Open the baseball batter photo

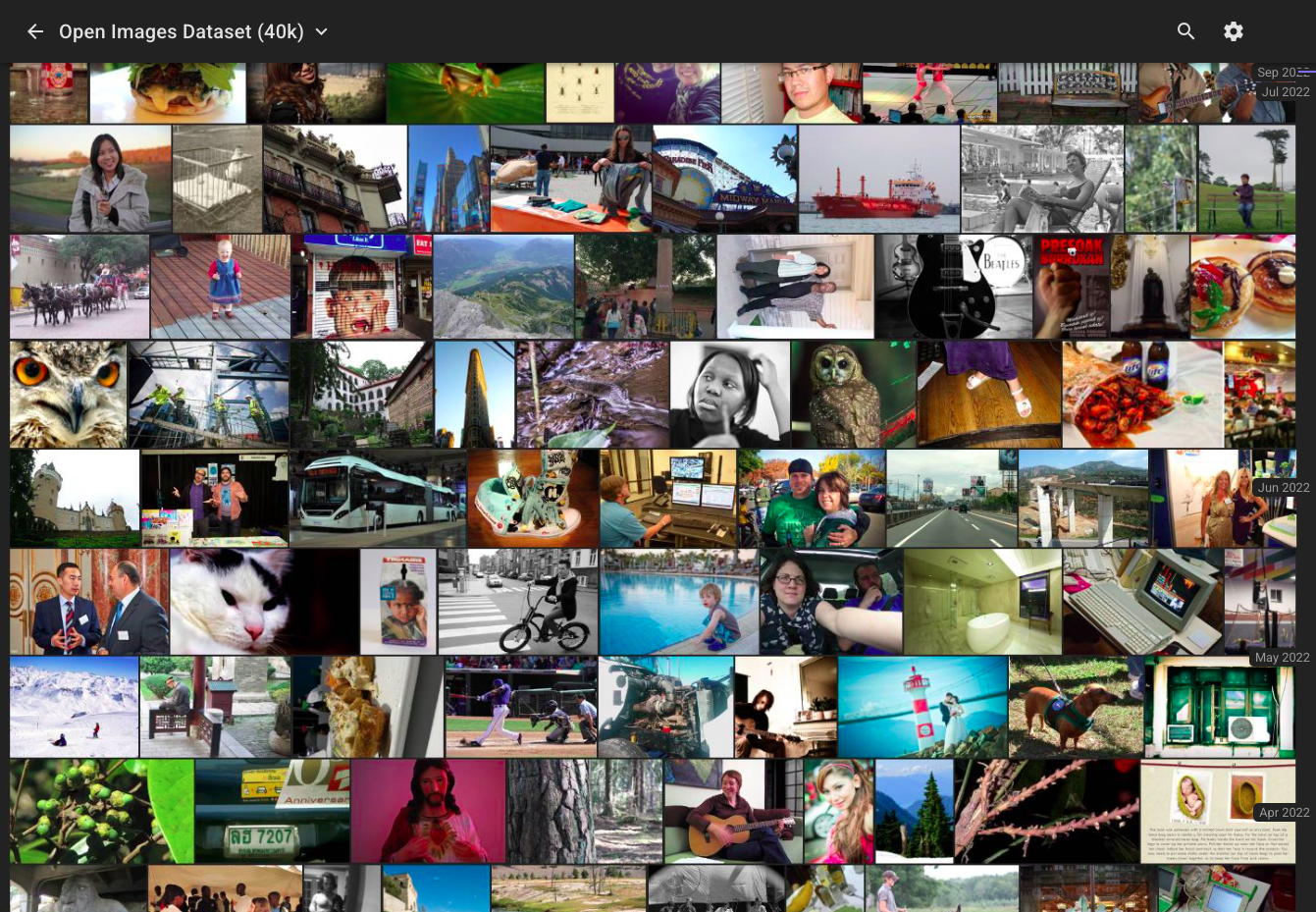pos(521,707)
